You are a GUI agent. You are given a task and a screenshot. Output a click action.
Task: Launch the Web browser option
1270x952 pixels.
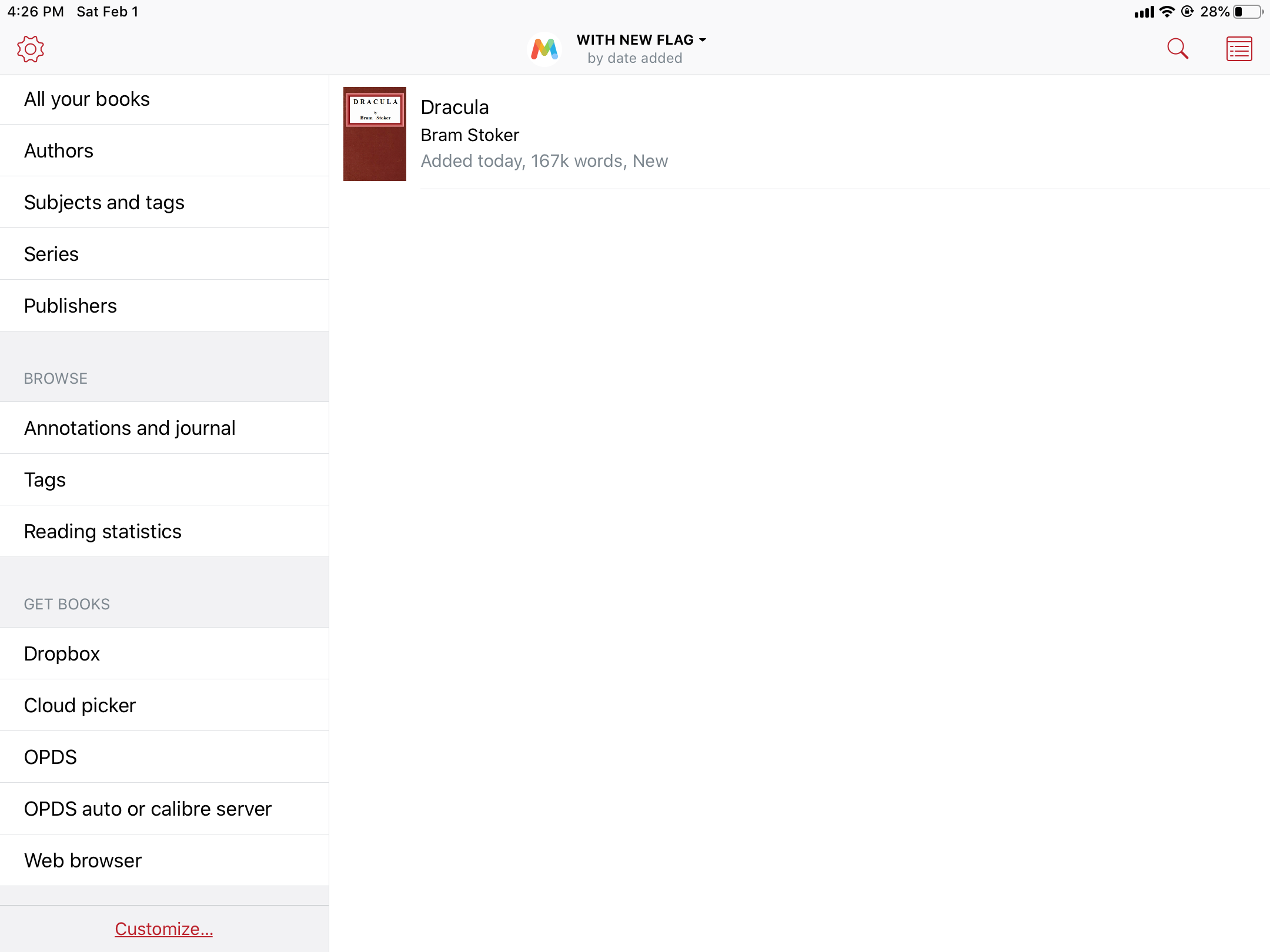pyautogui.click(x=83, y=860)
